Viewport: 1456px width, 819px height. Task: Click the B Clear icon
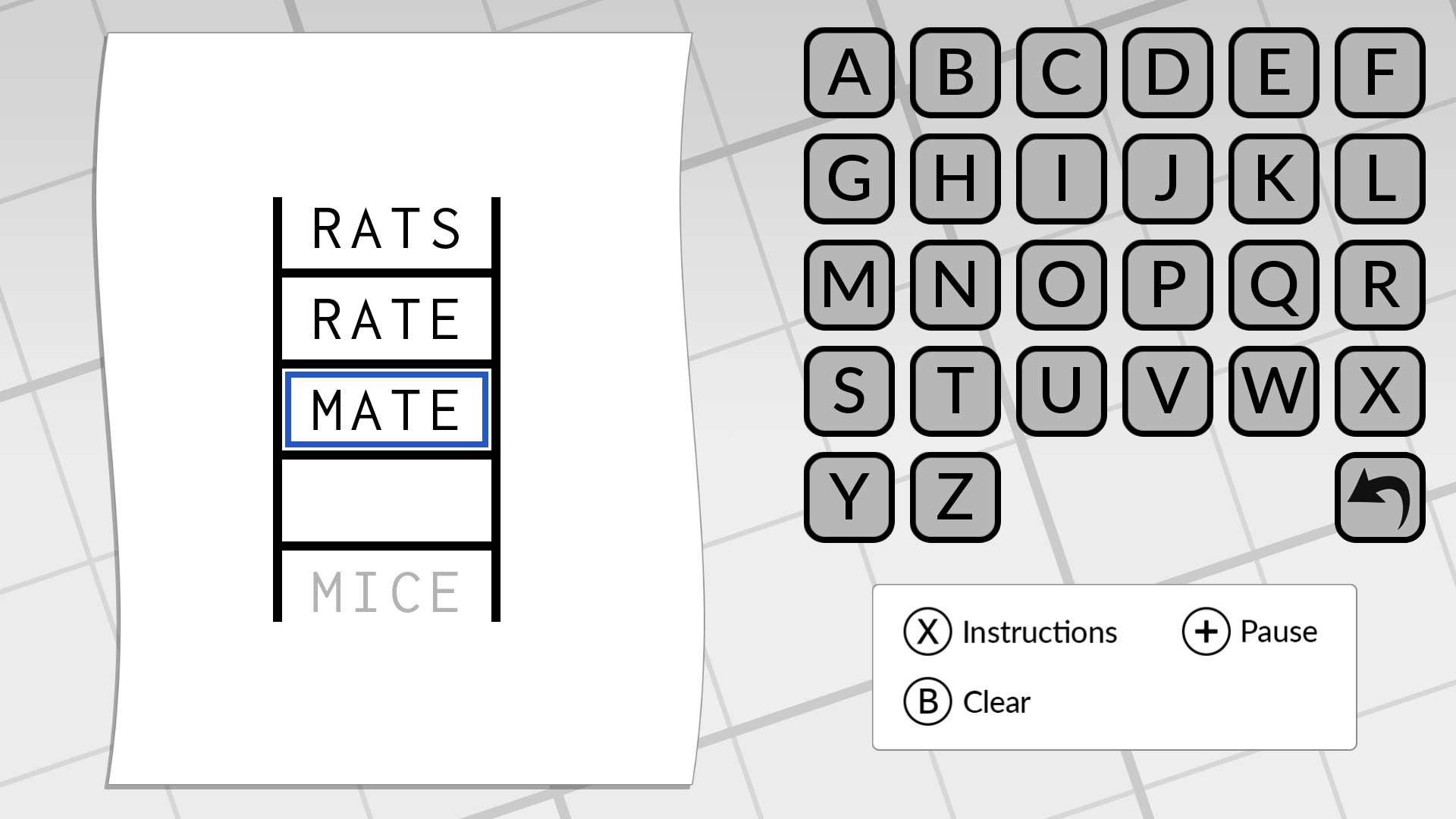(x=927, y=701)
